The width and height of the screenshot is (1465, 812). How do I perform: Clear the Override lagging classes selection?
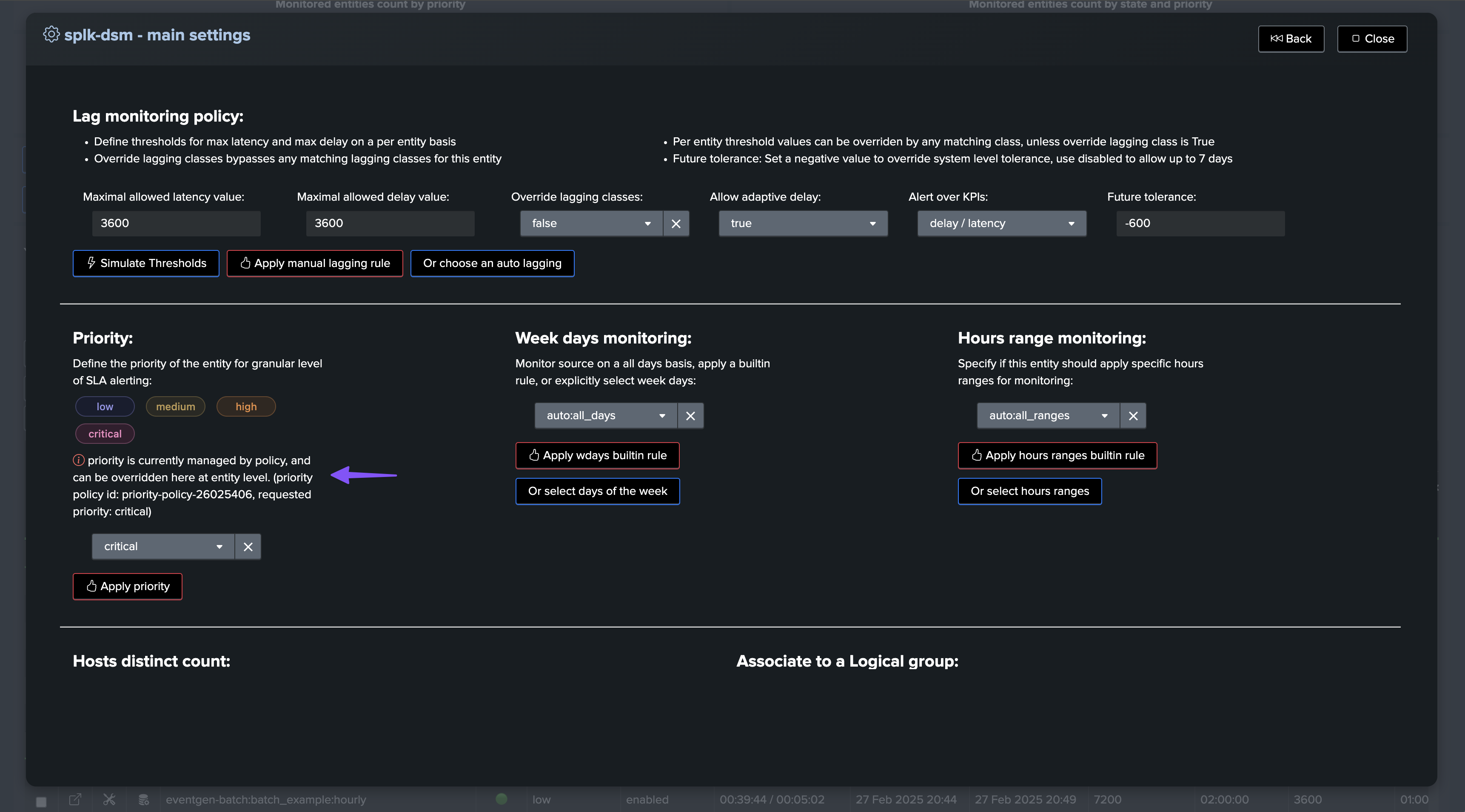[675, 223]
